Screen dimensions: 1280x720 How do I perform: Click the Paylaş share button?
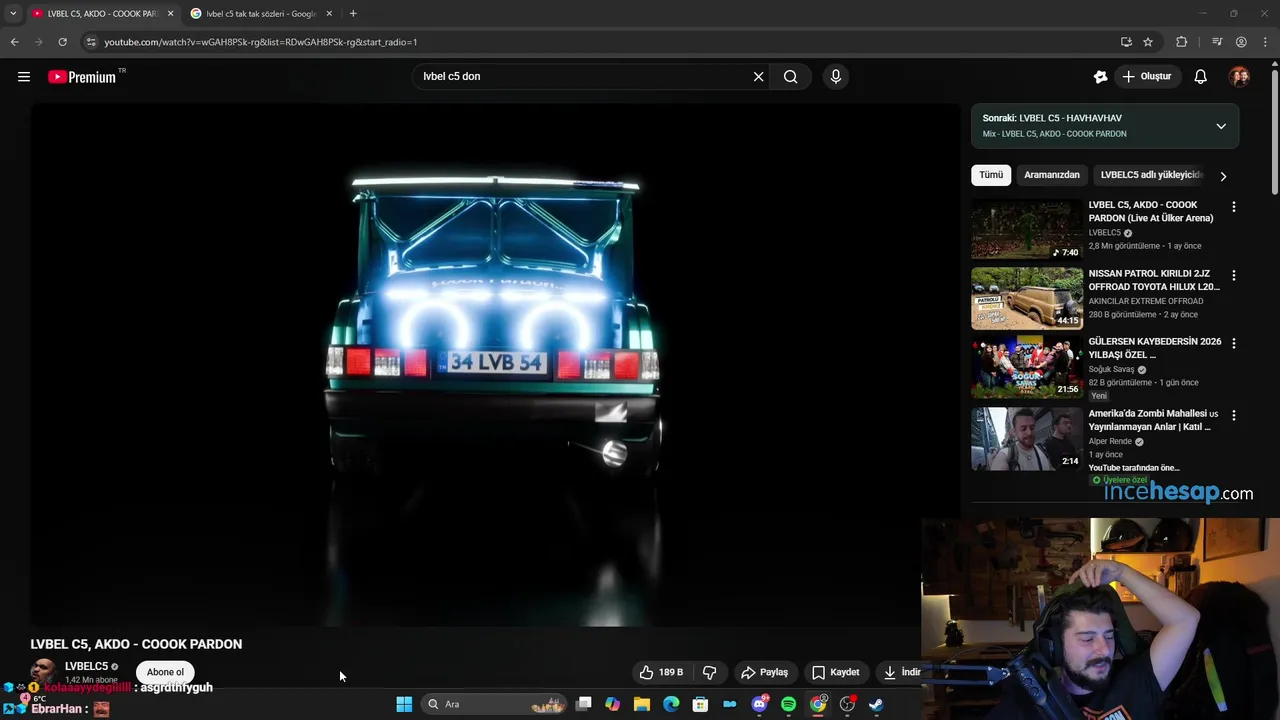click(765, 672)
